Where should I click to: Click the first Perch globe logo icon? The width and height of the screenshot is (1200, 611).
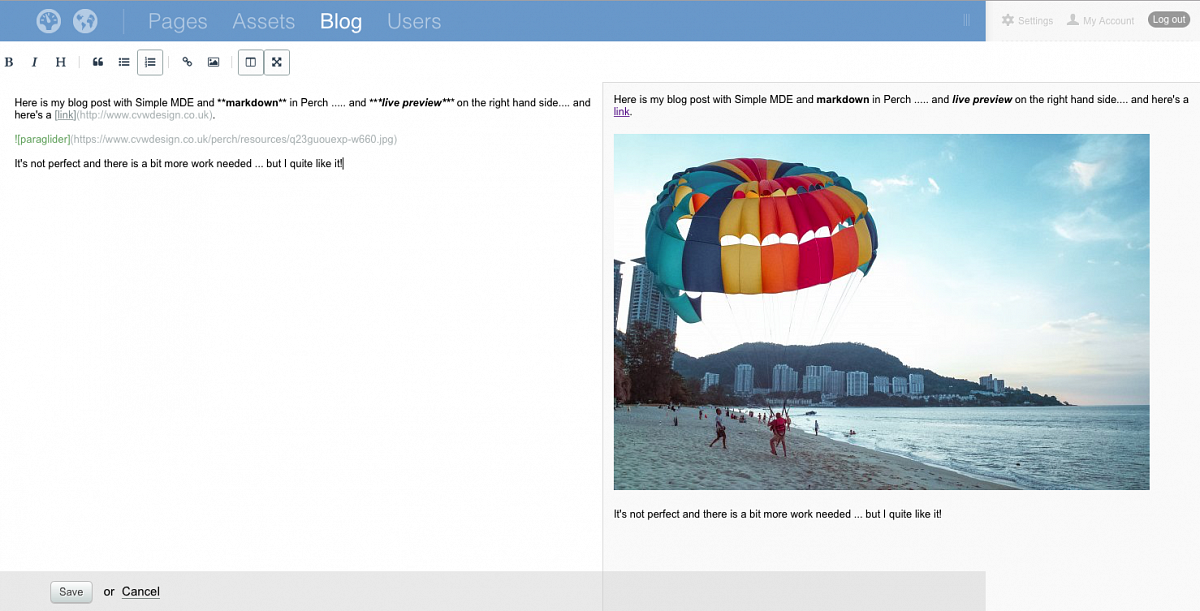[49, 20]
